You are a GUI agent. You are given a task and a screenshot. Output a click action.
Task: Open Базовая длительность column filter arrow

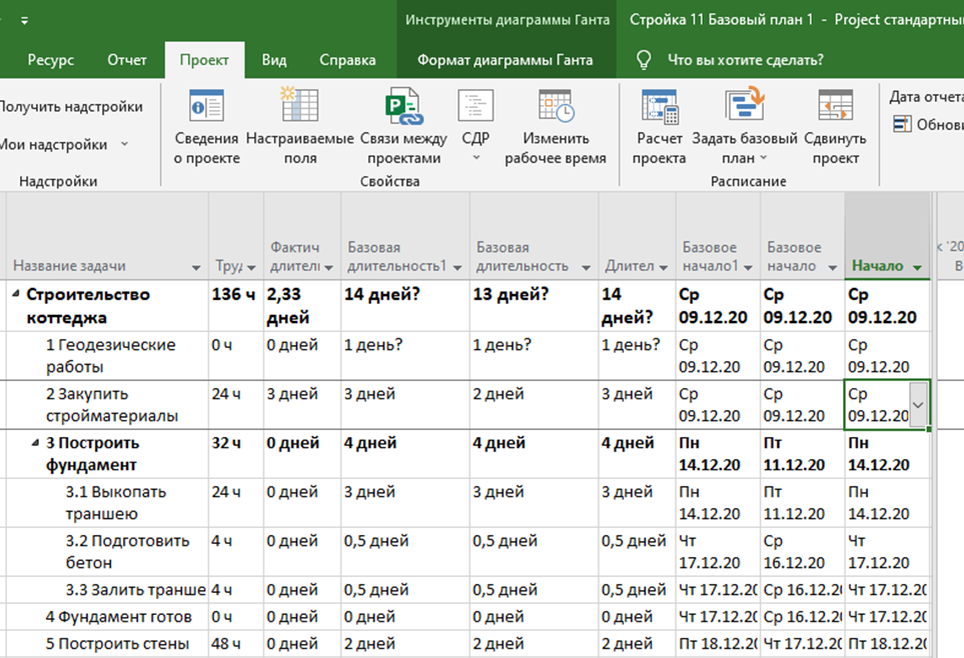tap(586, 268)
